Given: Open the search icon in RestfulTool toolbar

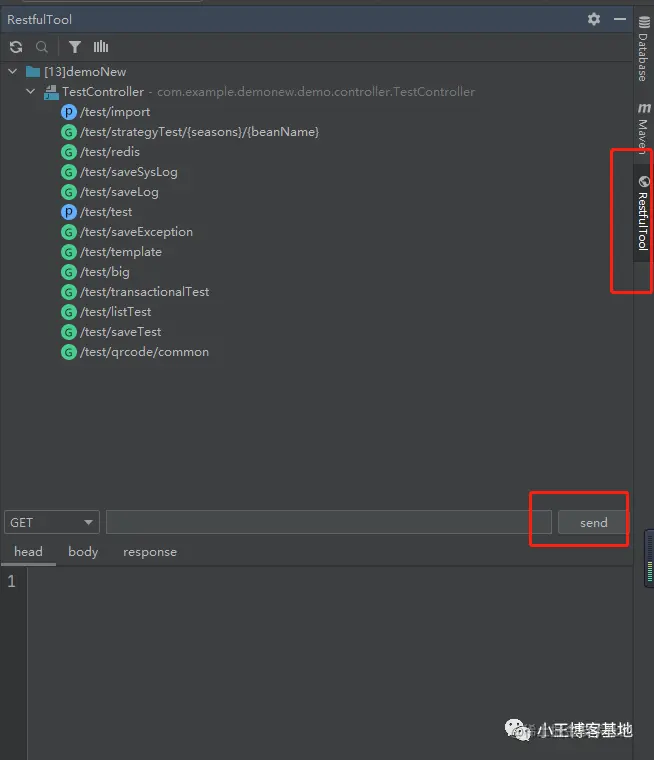Looking at the screenshot, I should coord(42,47).
